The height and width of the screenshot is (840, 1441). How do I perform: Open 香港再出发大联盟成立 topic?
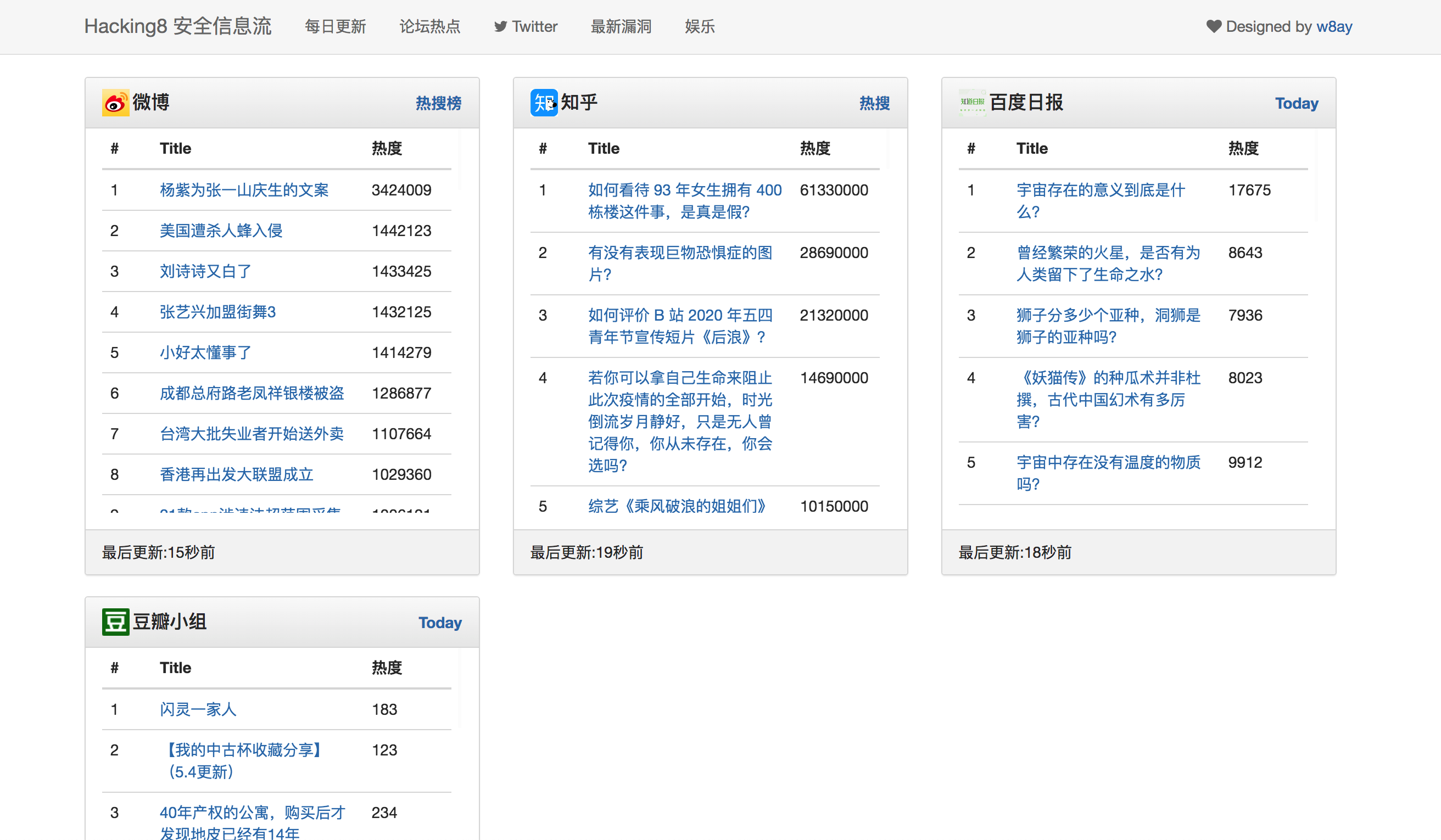[237, 474]
